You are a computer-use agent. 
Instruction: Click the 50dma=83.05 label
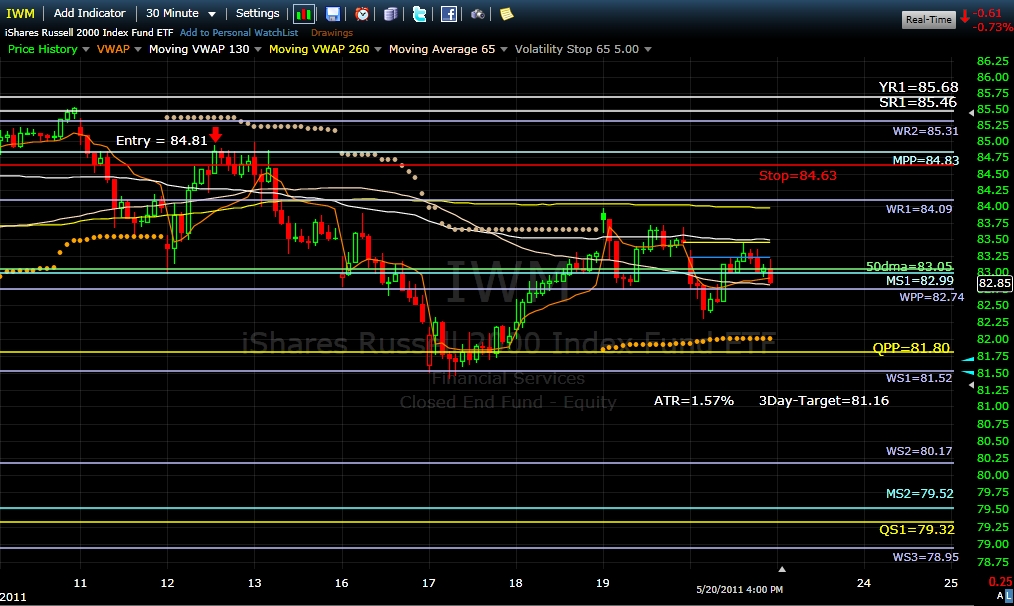(909, 266)
